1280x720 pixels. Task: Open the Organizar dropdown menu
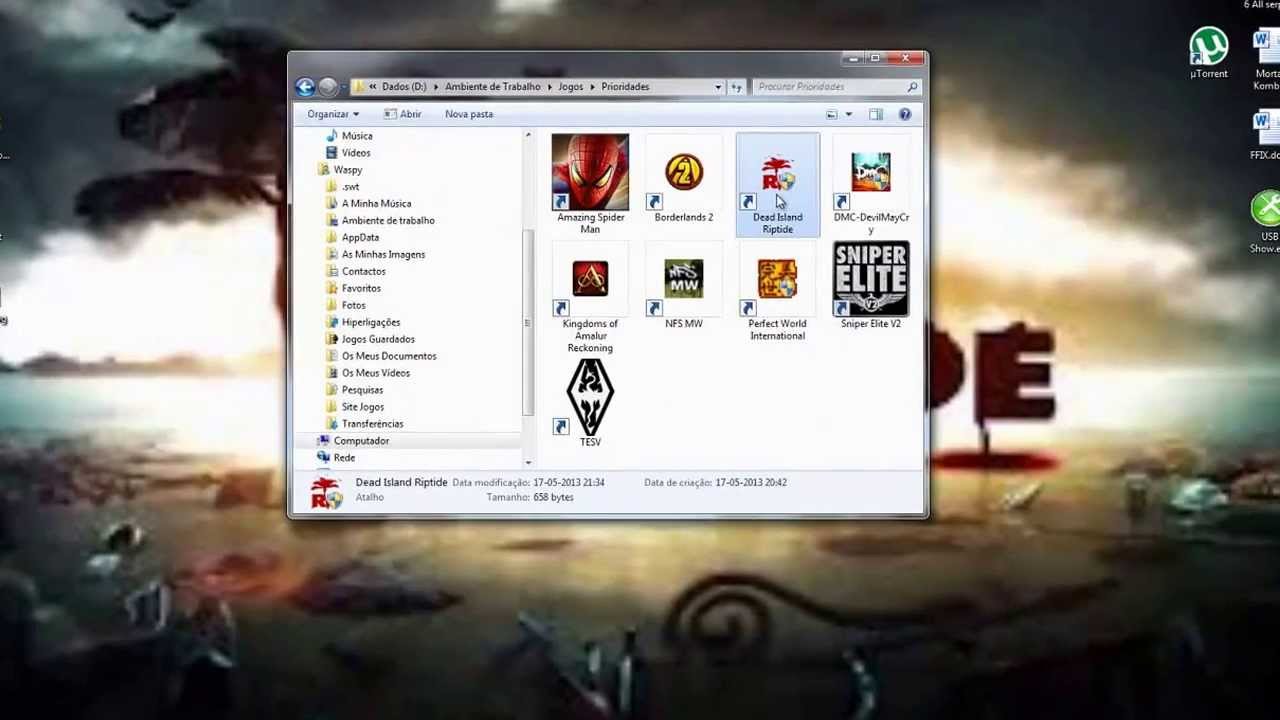(x=333, y=114)
